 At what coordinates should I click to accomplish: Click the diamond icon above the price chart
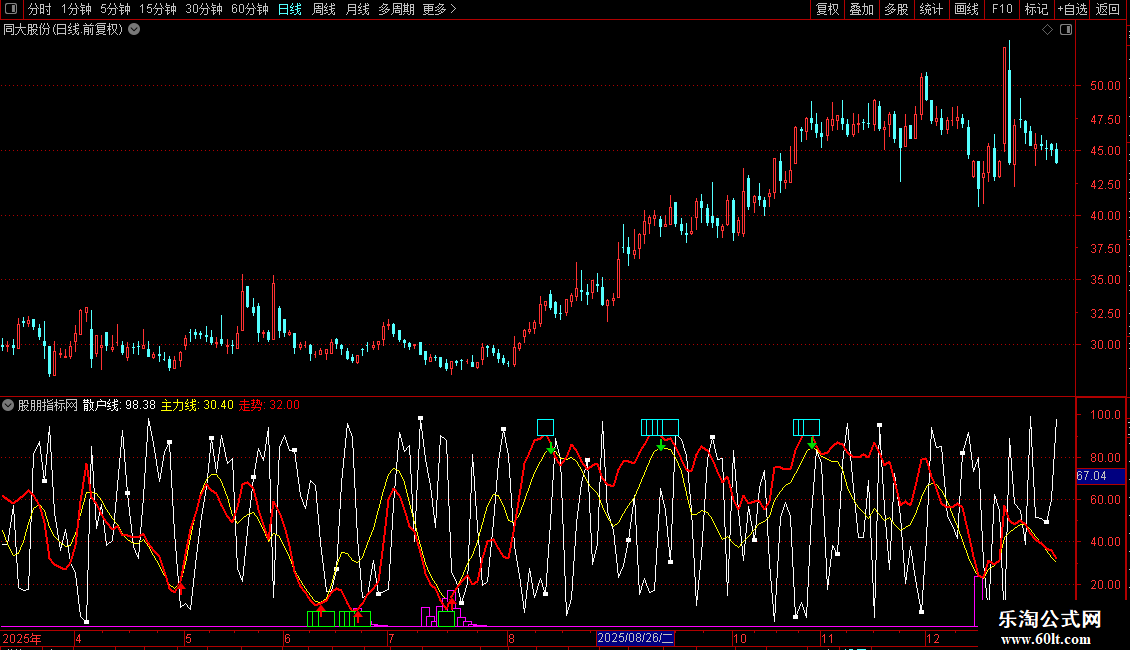click(x=1047, y=30)
